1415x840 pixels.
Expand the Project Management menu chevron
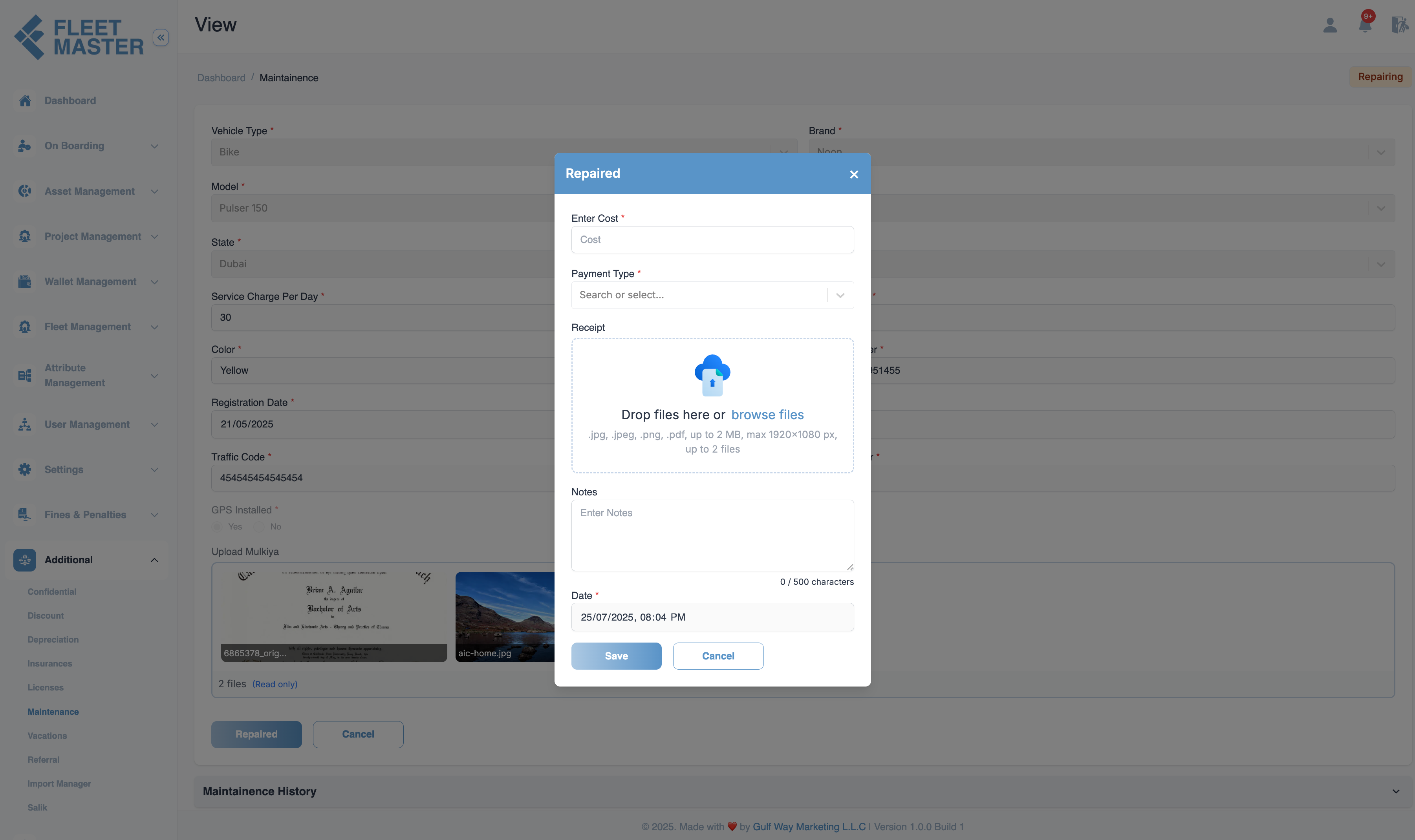pyautogui.click(x=154, y=237)
